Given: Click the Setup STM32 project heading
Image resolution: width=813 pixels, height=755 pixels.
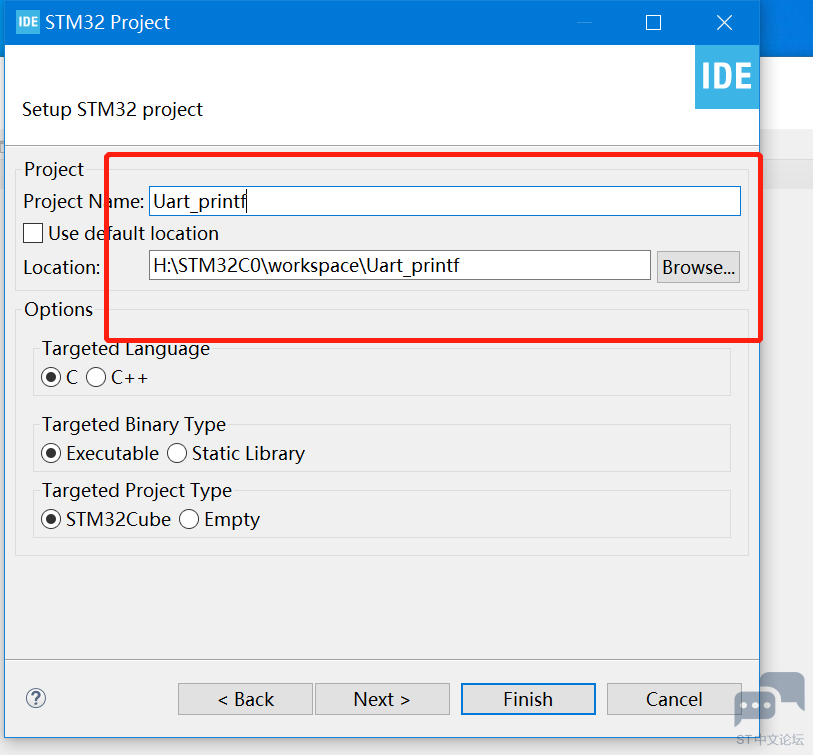Looking at the screenshot, I should click(113, 109).
